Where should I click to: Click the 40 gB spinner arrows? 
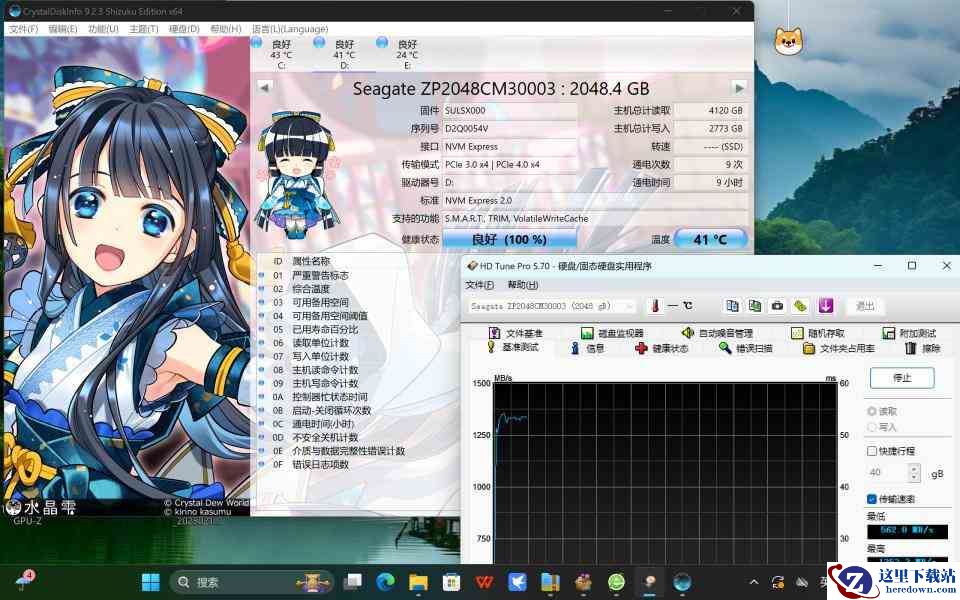(x=915, y=472)
